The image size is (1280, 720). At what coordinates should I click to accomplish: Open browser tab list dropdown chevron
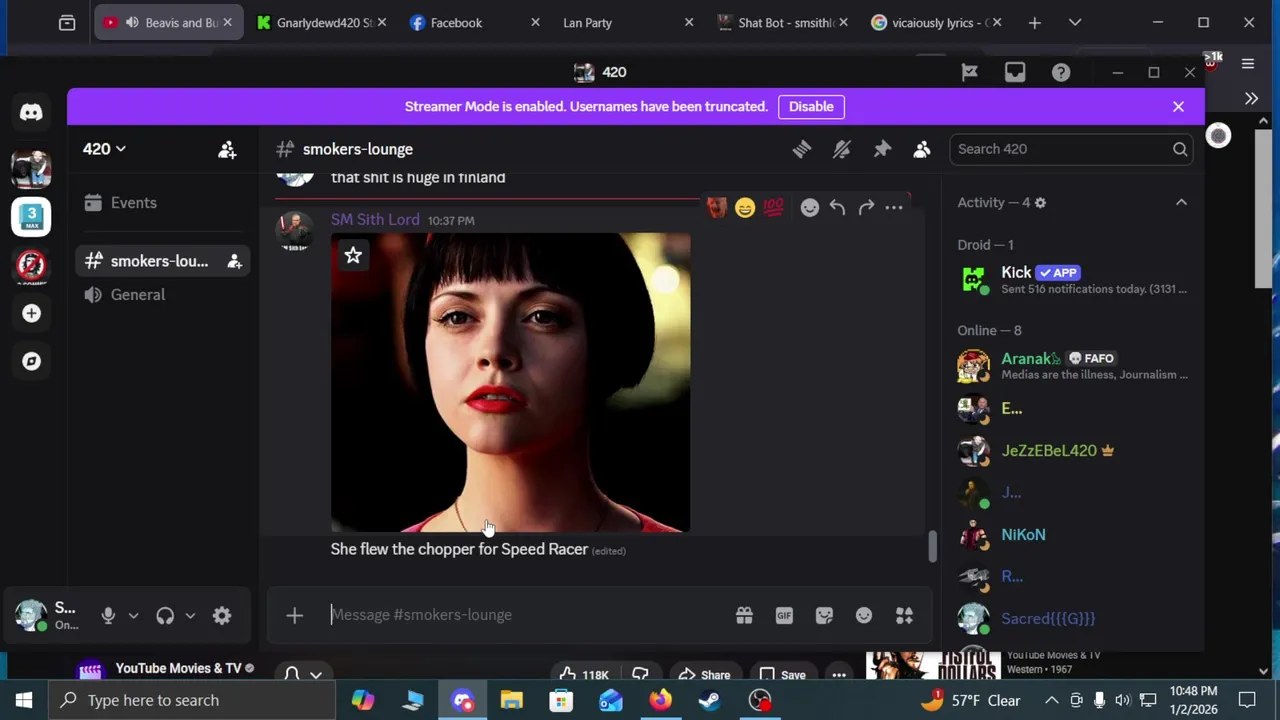(x=1075, y=22)
